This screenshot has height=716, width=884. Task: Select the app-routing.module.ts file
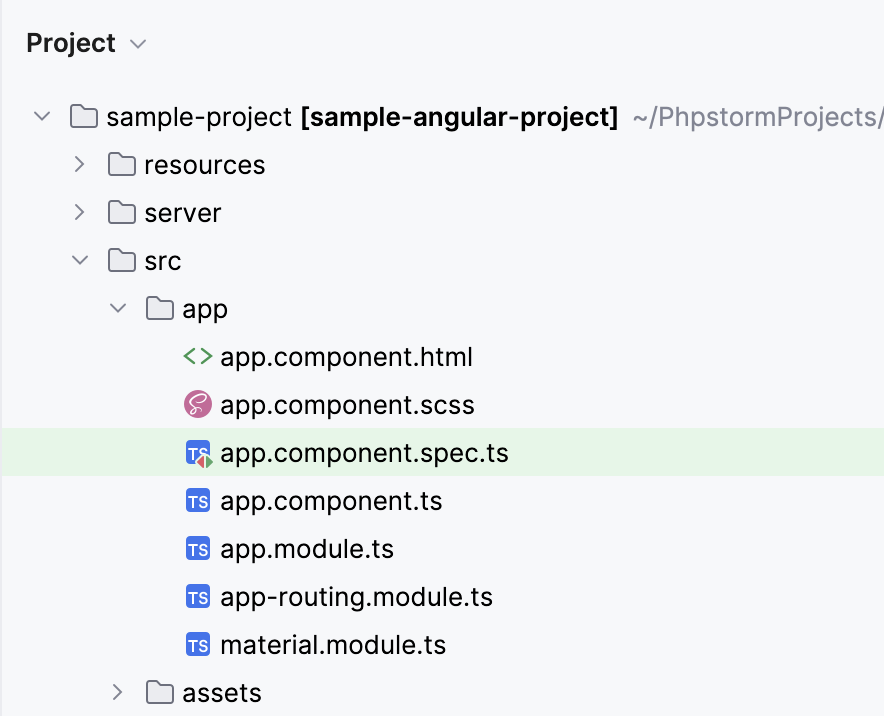coord(356,598)
